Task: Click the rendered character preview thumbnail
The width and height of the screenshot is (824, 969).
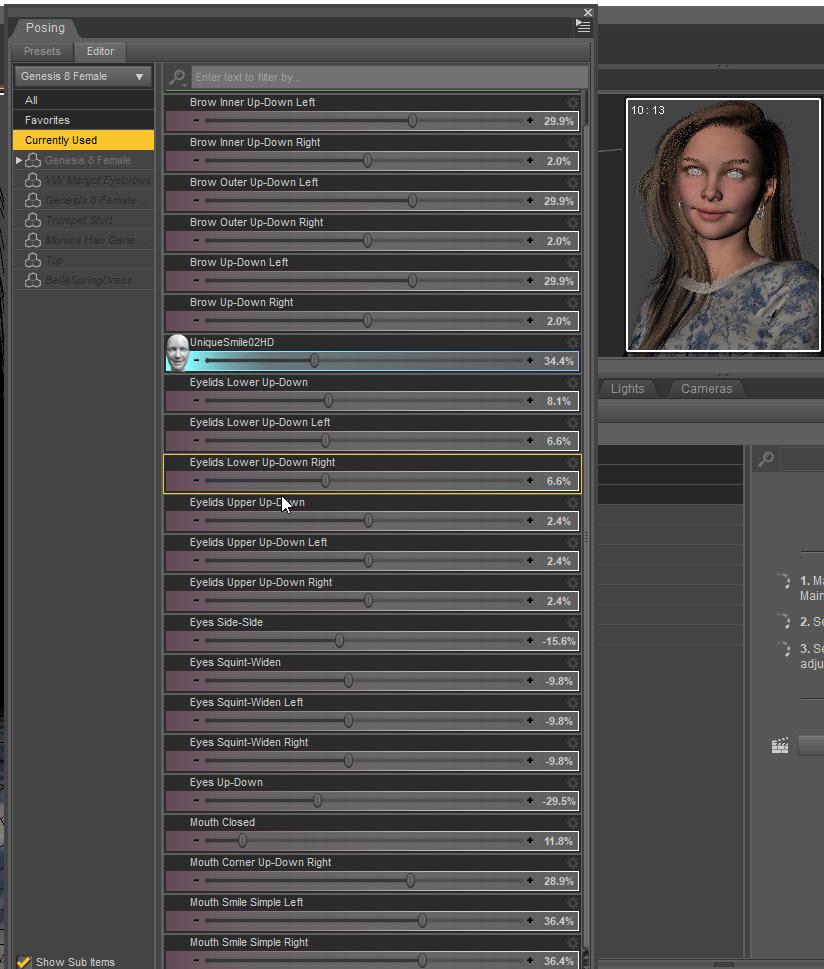Action: 723,225
